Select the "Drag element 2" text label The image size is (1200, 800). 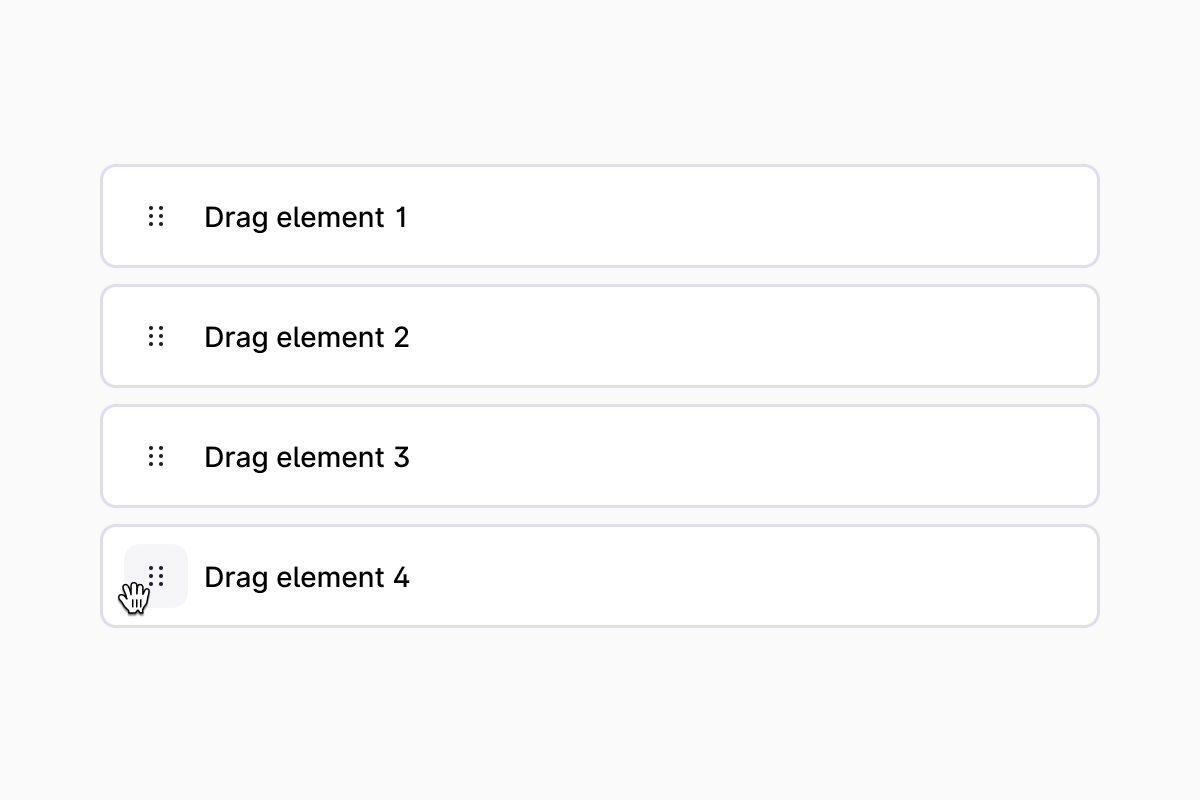[x=306, y=337]
